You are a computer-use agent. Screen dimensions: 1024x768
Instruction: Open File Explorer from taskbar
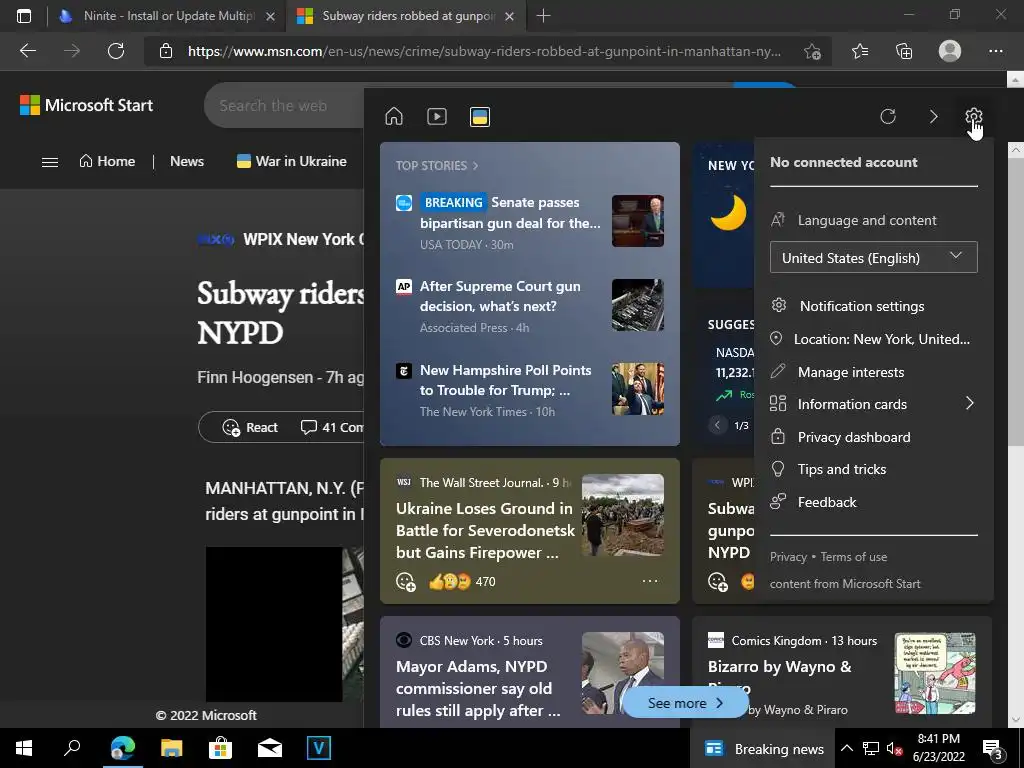171,748
